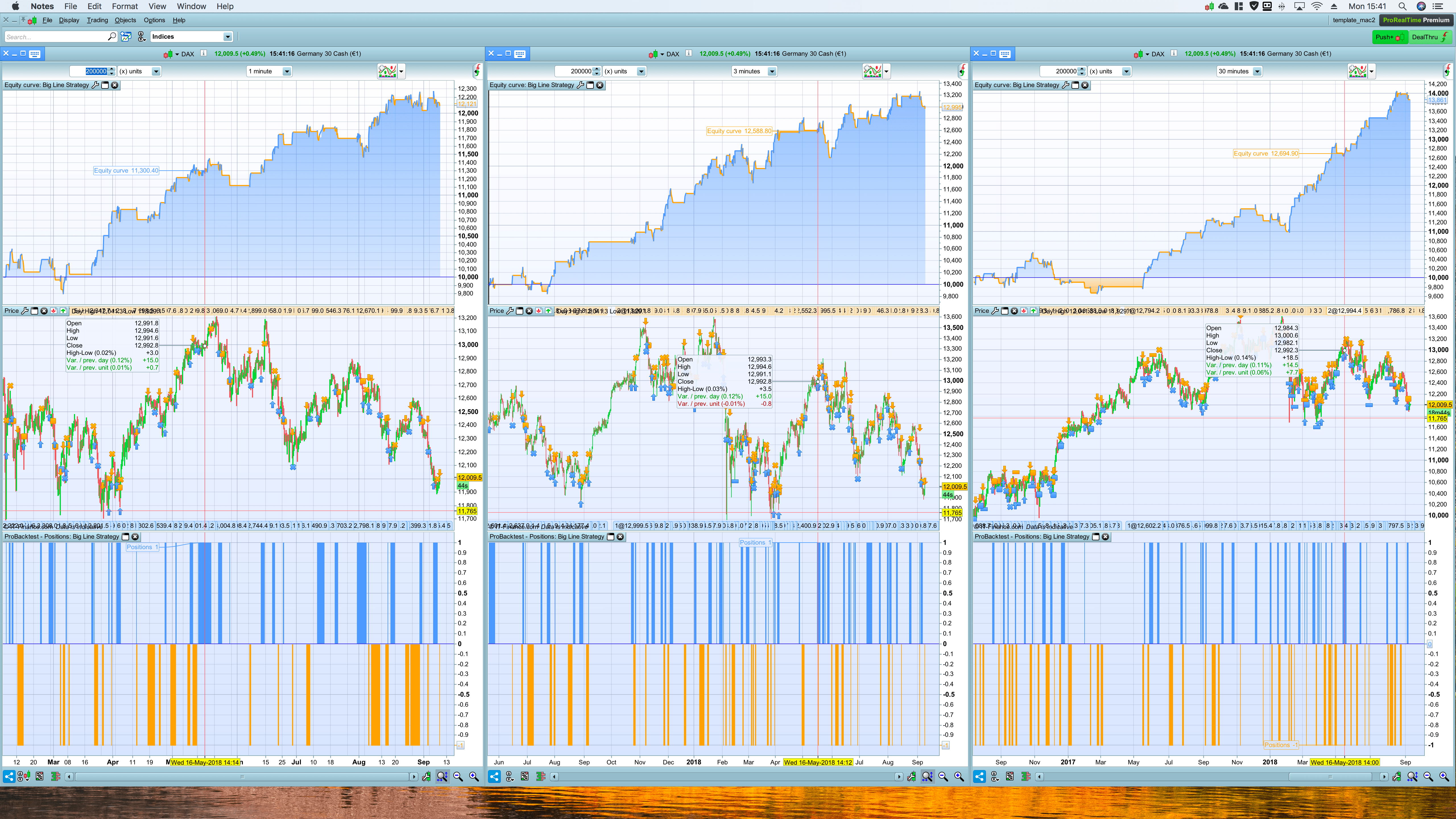1456x819 pixels.
Task: Open the Objects menu
Action: coord(125,20)
